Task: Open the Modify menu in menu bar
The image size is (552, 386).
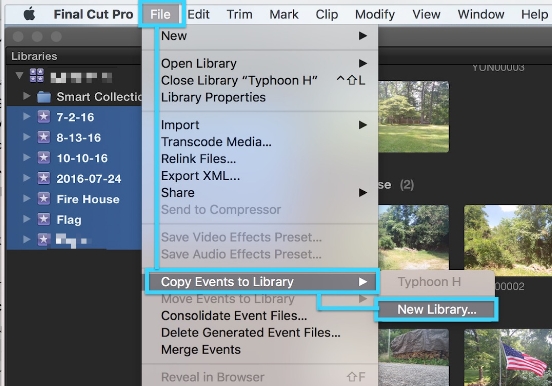Action: (x=375, y=14)
